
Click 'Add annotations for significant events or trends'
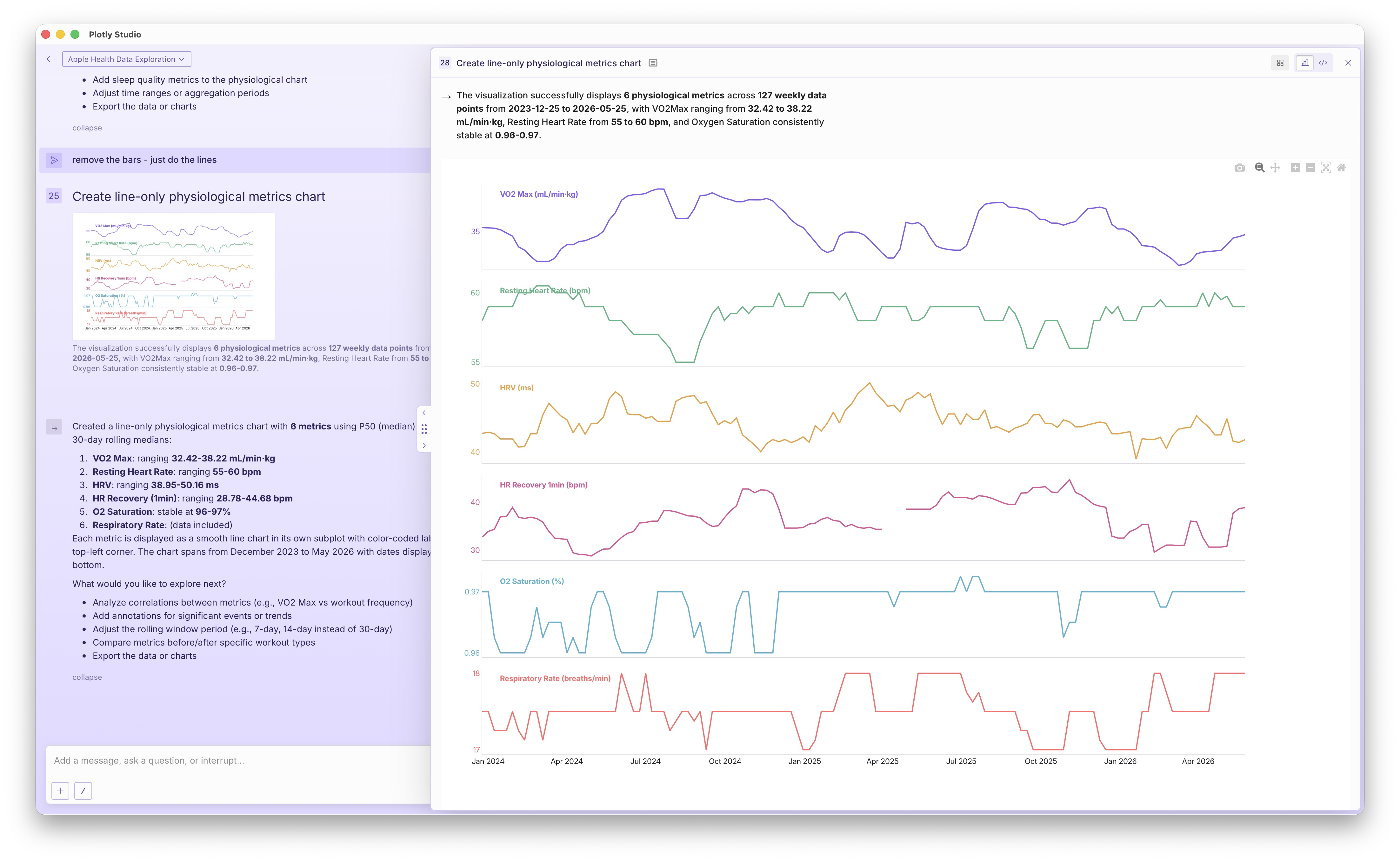pos(192,616)
